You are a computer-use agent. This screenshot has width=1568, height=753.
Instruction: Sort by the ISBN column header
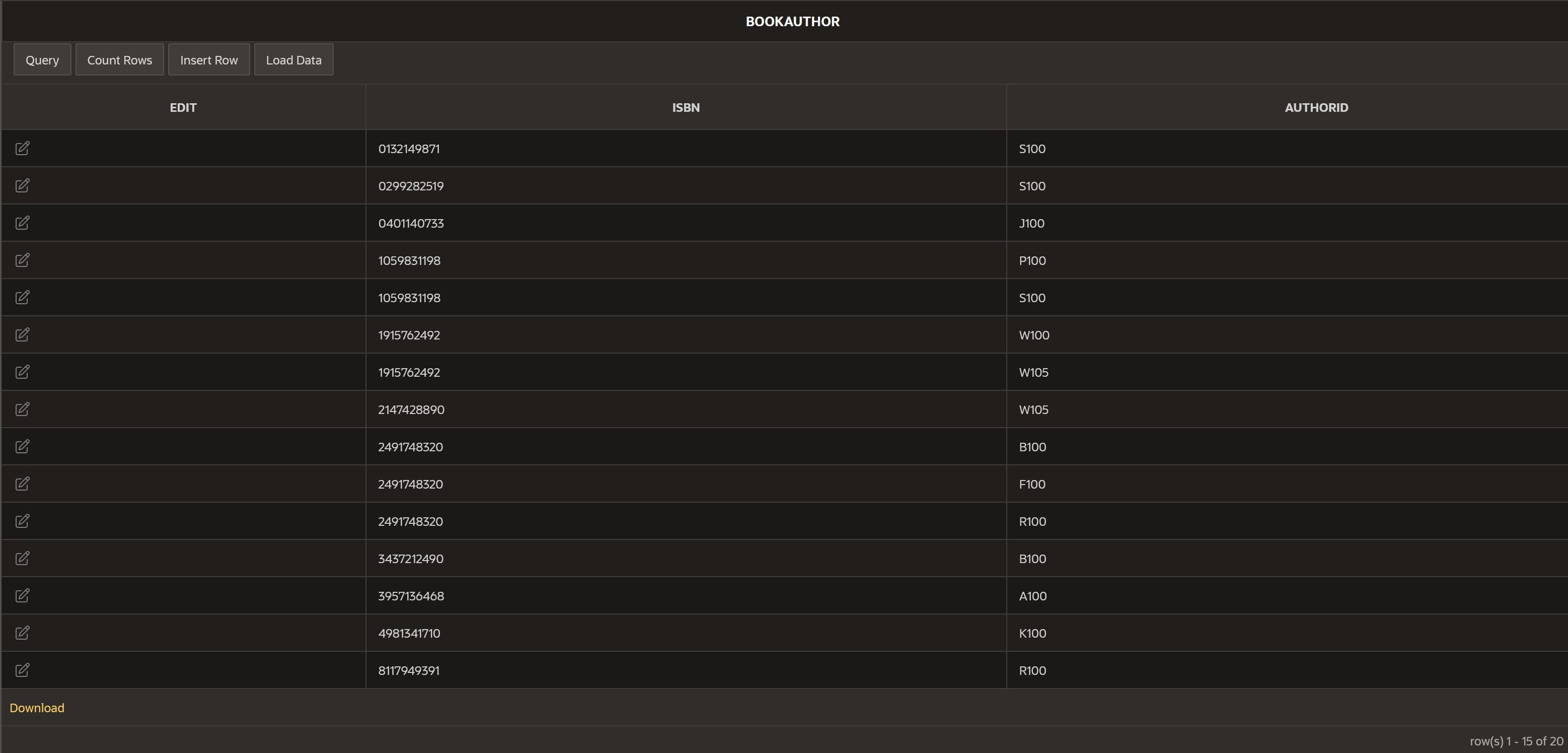[686, 108]
